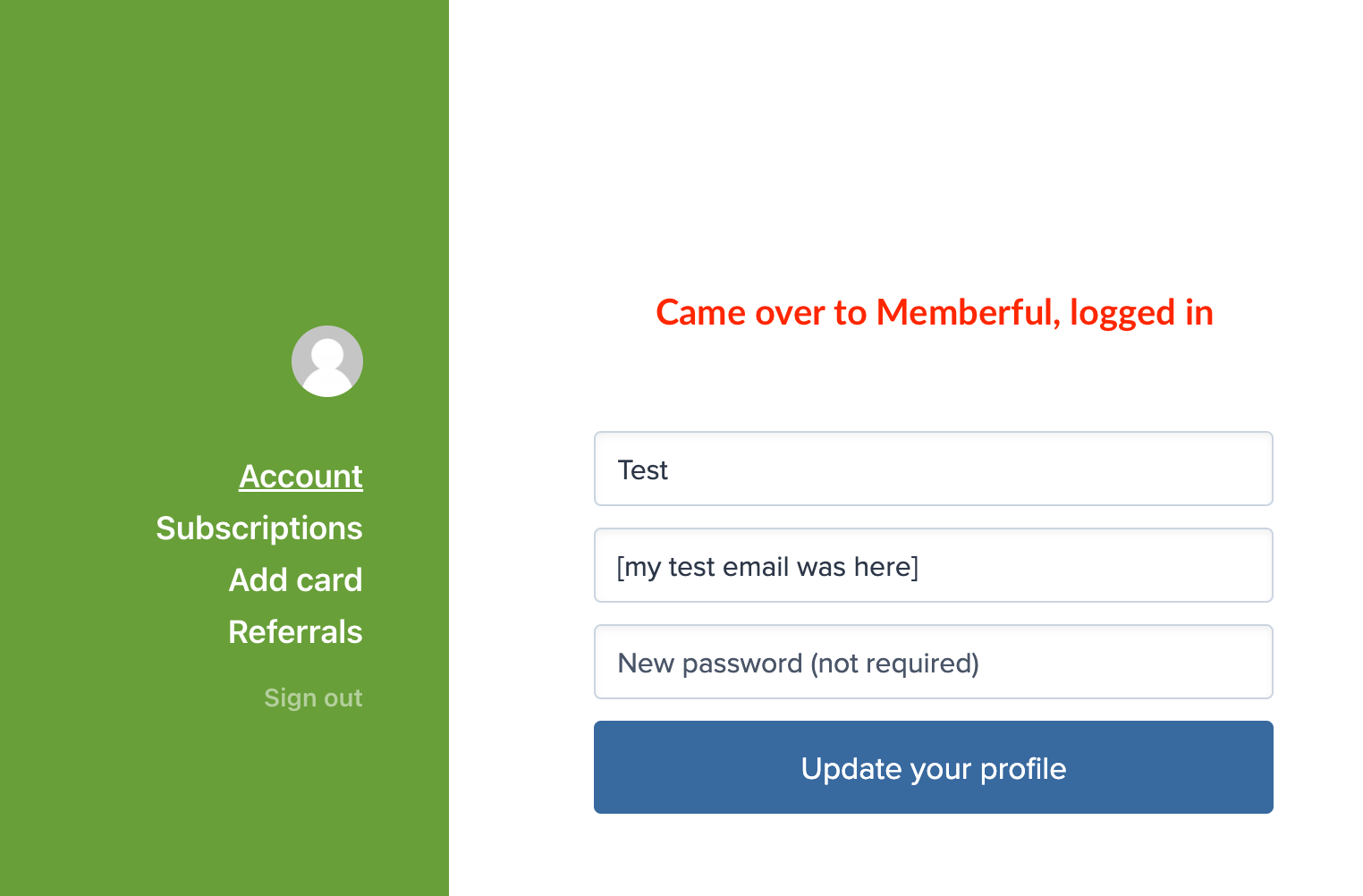The image size is (1363, 896).
Task: Focus the name field containing Test
Action: click(x=933, y=469)
